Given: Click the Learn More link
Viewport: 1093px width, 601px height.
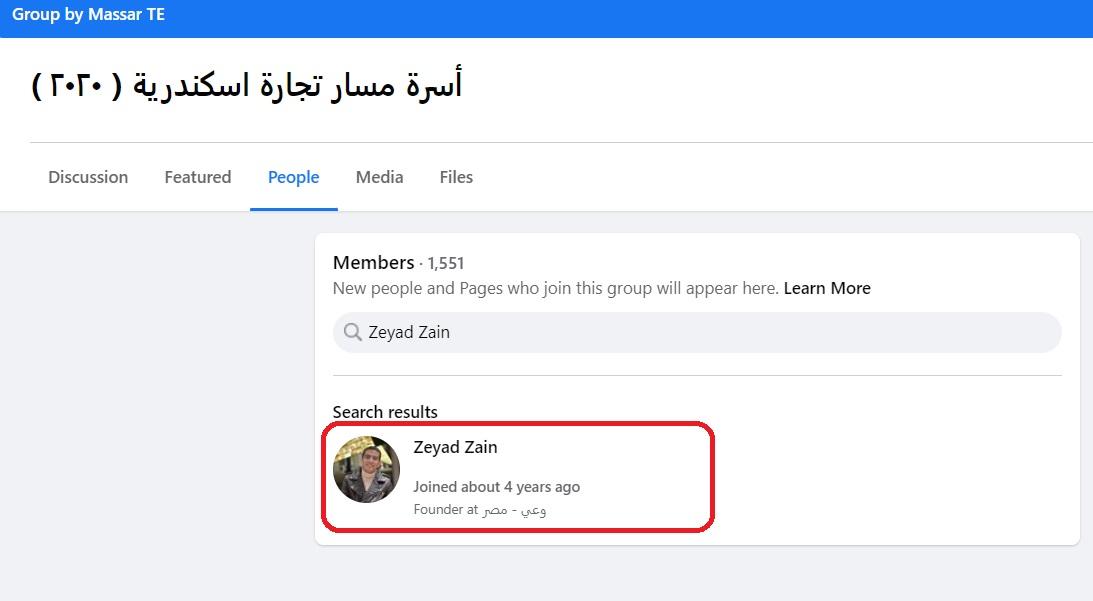Looking at the screenshot, I should pyautogui.click(x=827, y=288).
